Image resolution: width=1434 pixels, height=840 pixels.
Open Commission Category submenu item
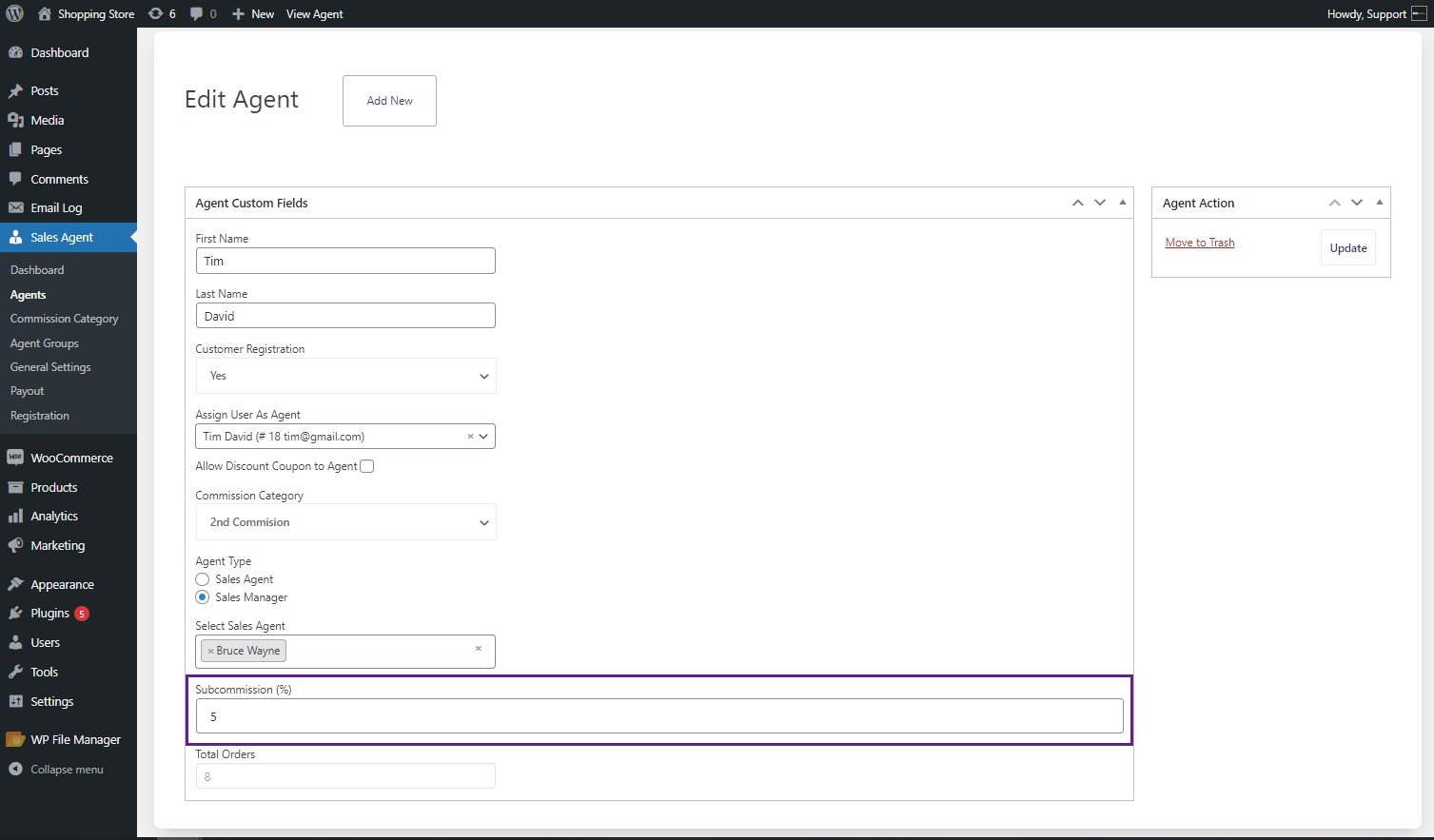tap(65, 319)
